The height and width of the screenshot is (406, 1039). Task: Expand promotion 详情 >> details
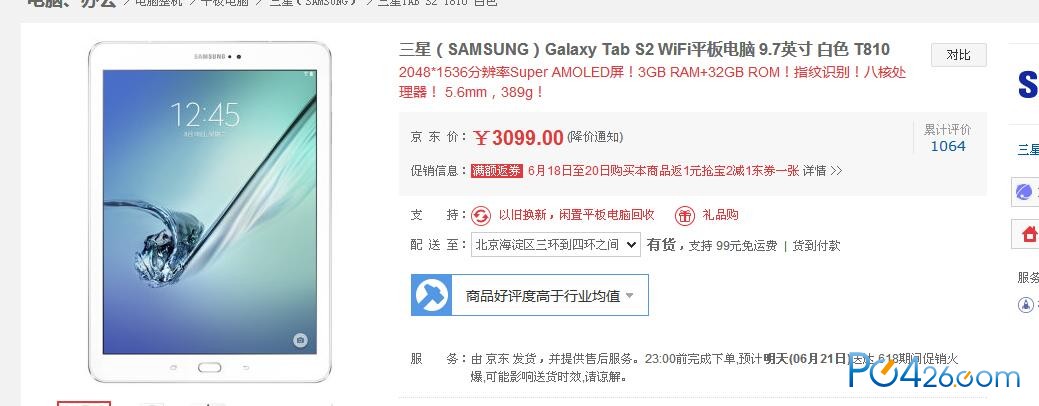point(822,171)
